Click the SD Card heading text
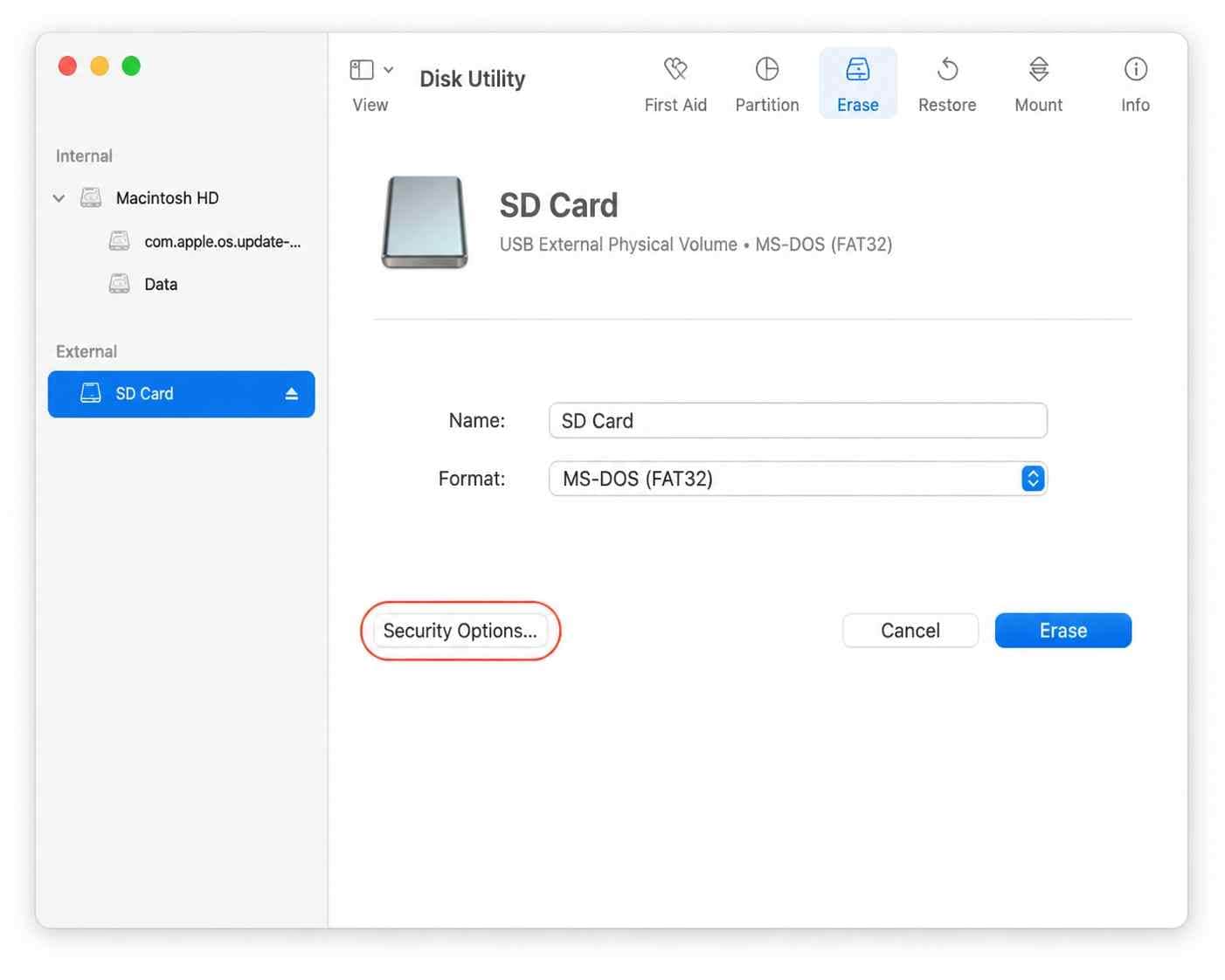This screenshot has width=1225, height=980. click(x=558, y=206)
